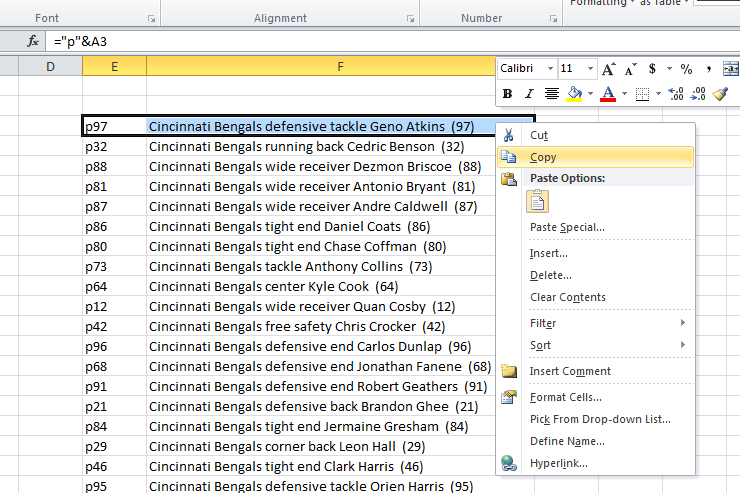
Task: Apply Accounting dollar format
Action: (652, 69)
